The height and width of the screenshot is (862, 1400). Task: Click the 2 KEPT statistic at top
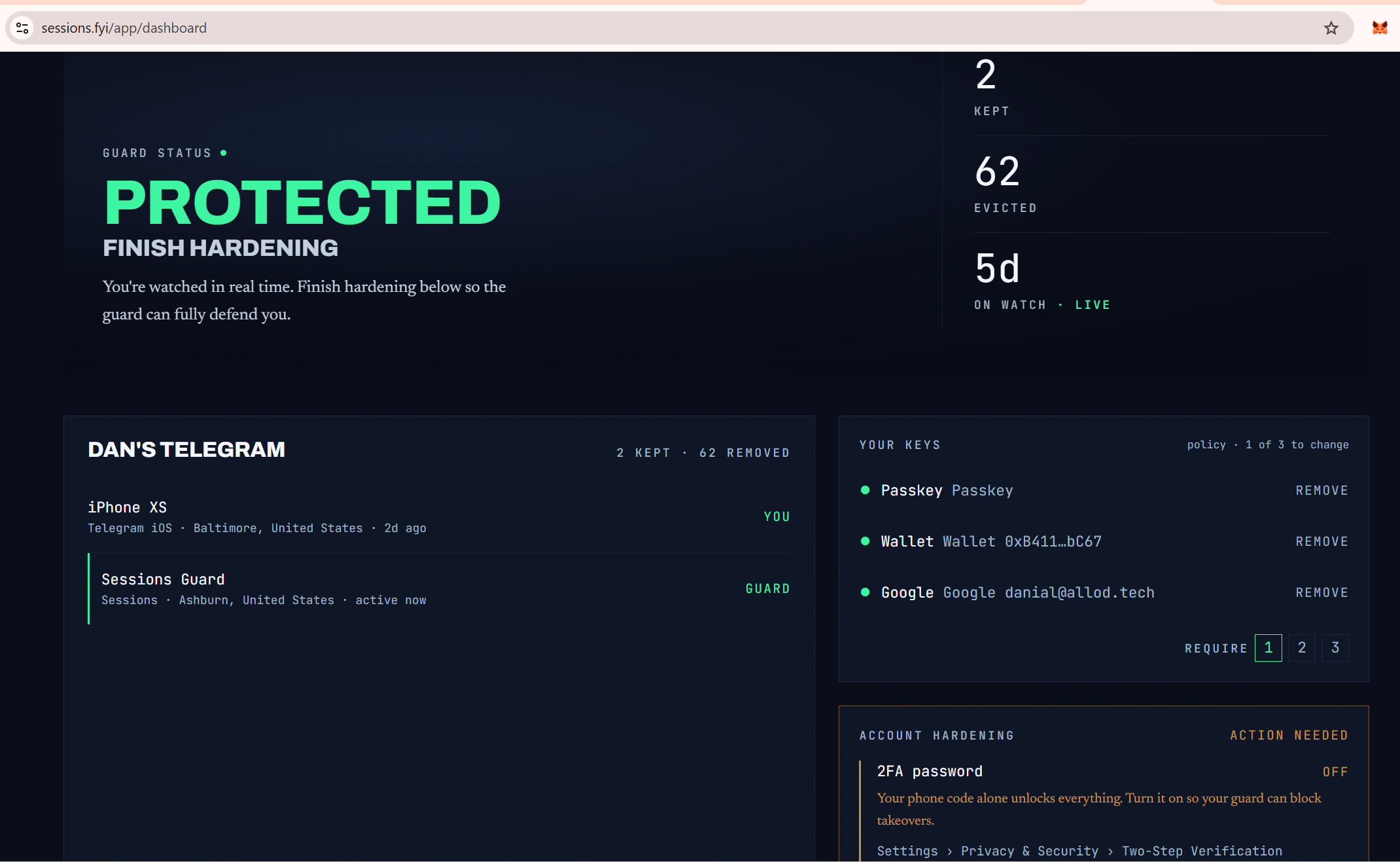click(991, 87)
